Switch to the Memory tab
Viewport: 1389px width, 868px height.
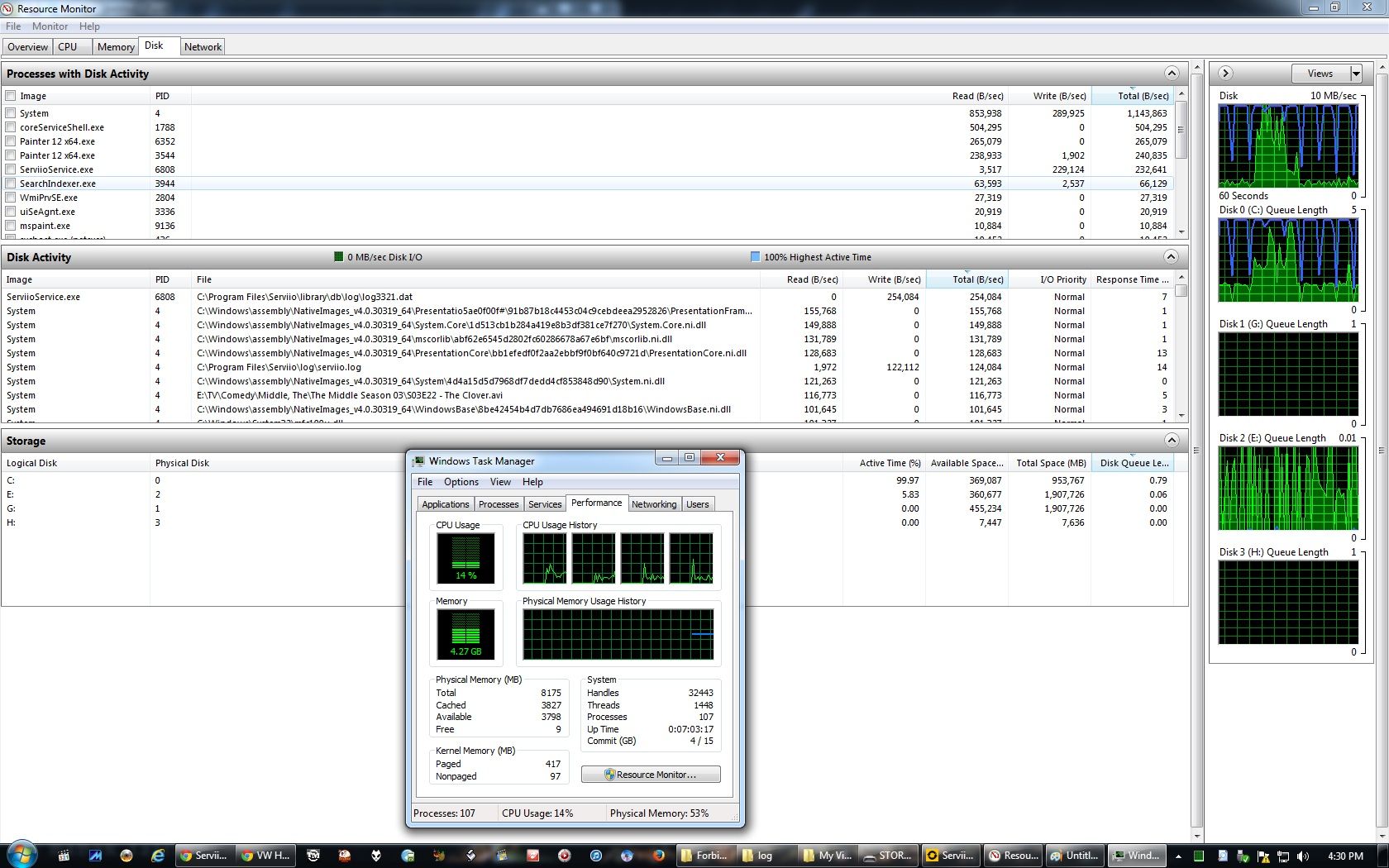115,47
